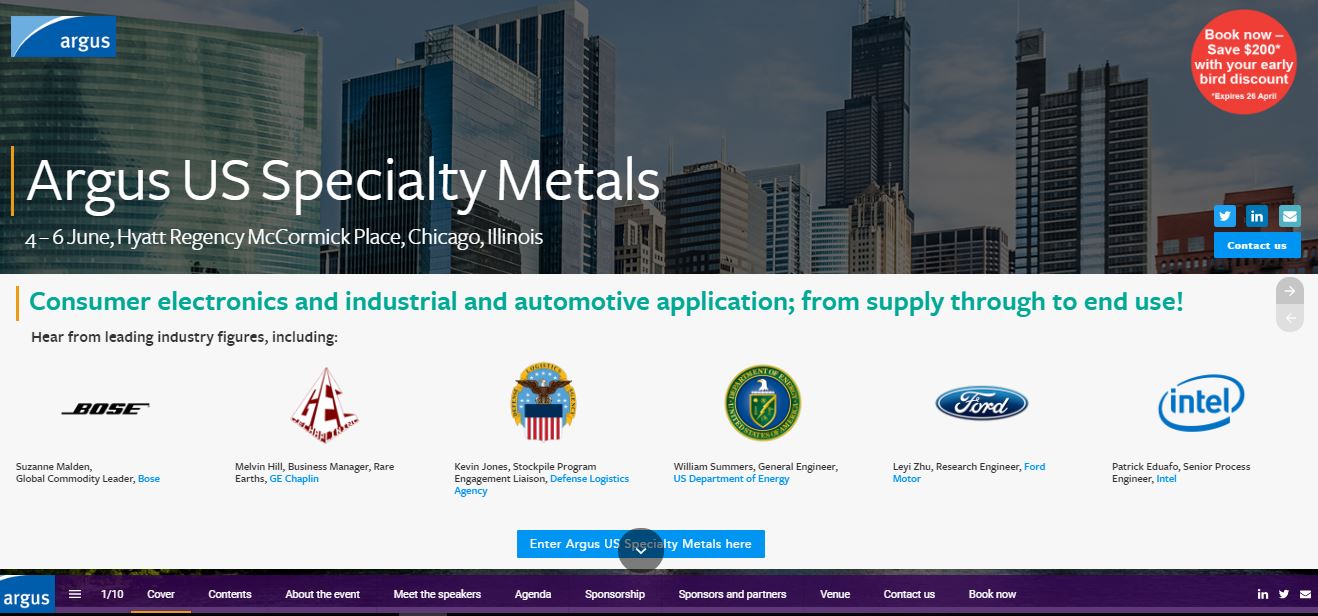Viewport: 1318px width, 616px height.
Task: Click the red Book now early bird badge
Action: (x=1244, y=62)
